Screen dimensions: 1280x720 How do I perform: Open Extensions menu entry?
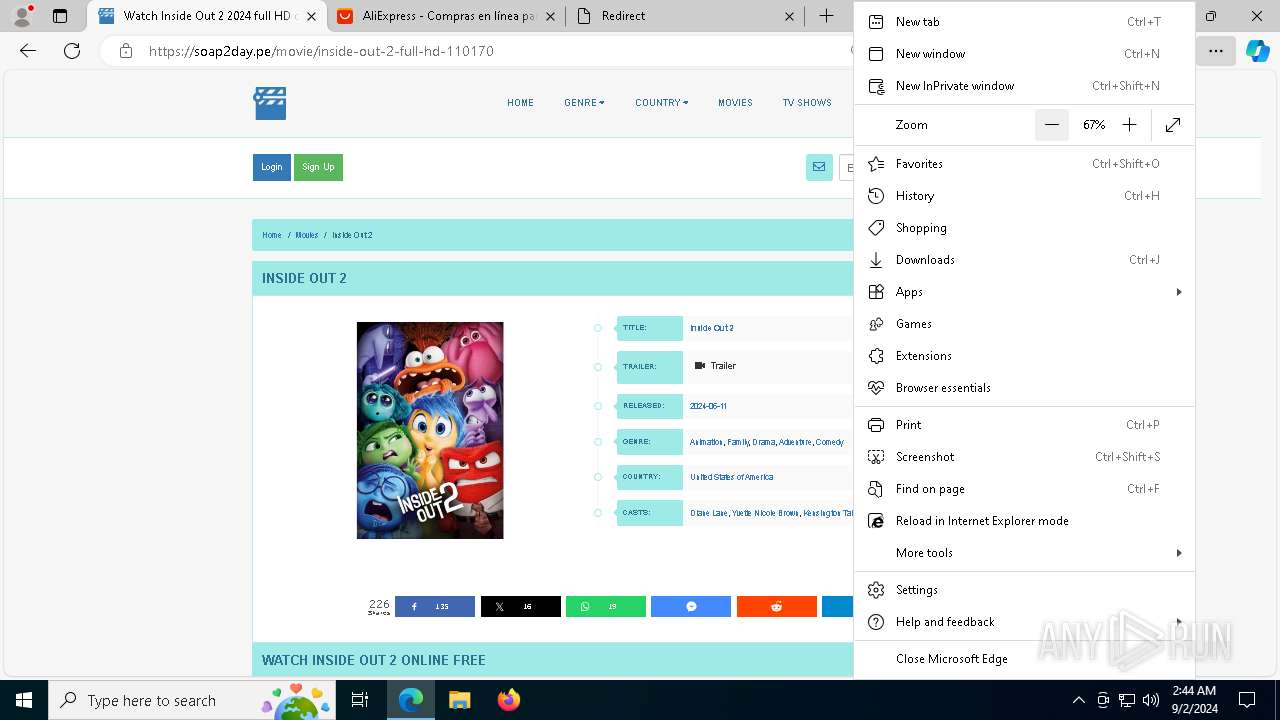(1024, 356)
